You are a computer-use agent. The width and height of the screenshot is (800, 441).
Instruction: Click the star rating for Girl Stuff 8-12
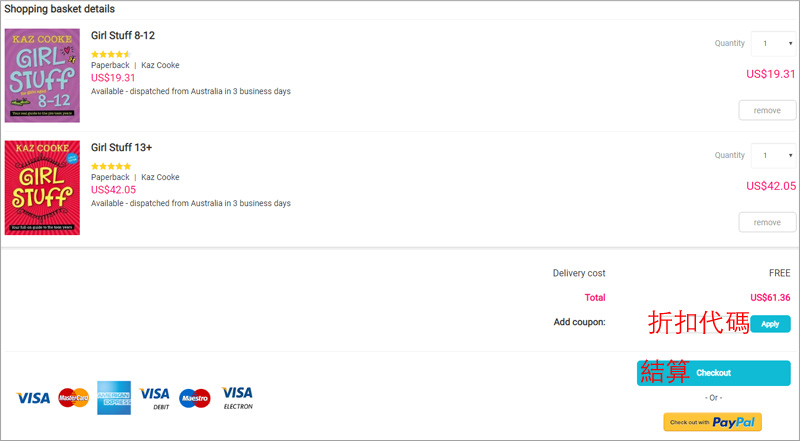click(111, 54)
